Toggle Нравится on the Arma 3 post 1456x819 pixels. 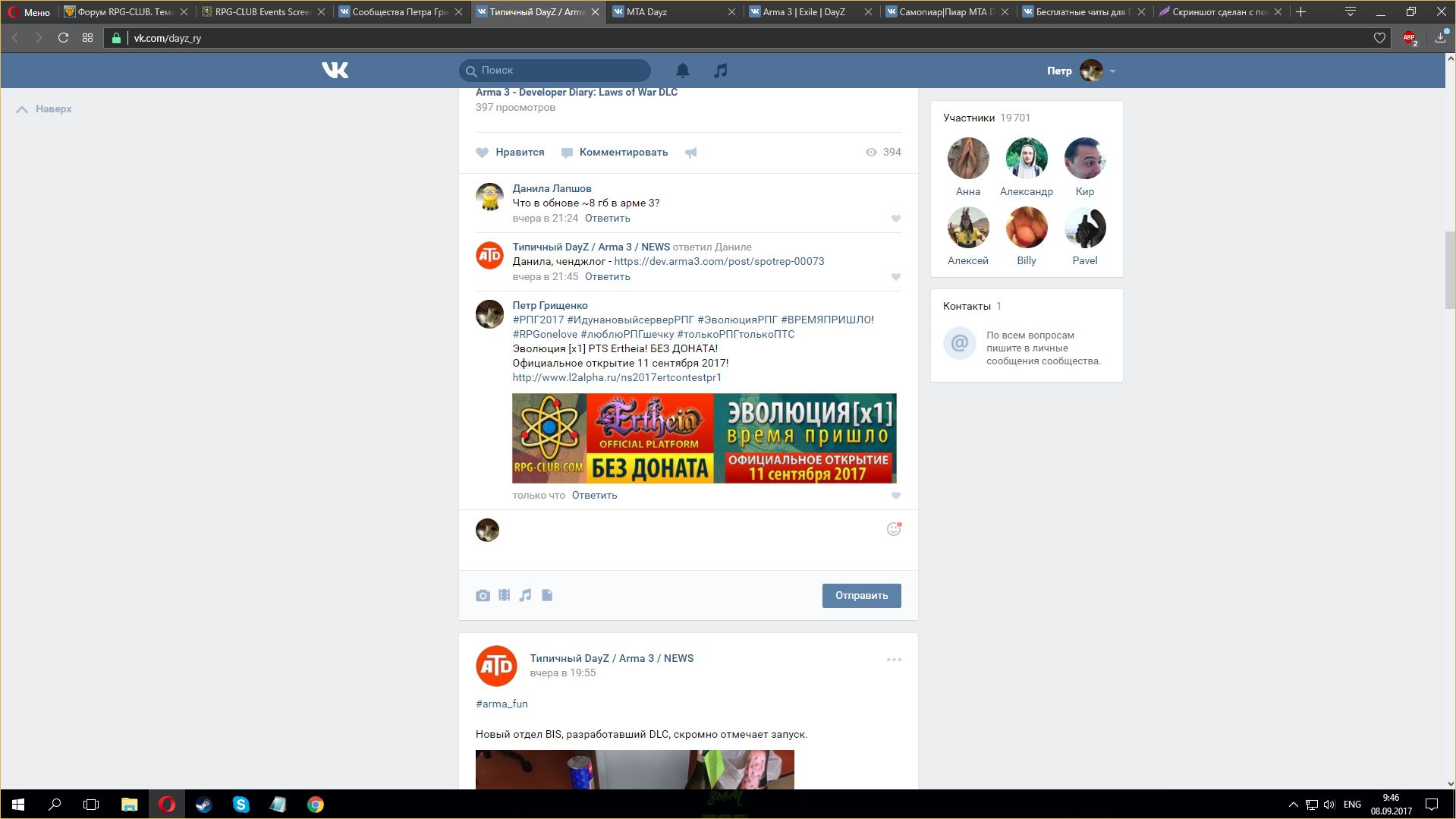pos(510,152)
